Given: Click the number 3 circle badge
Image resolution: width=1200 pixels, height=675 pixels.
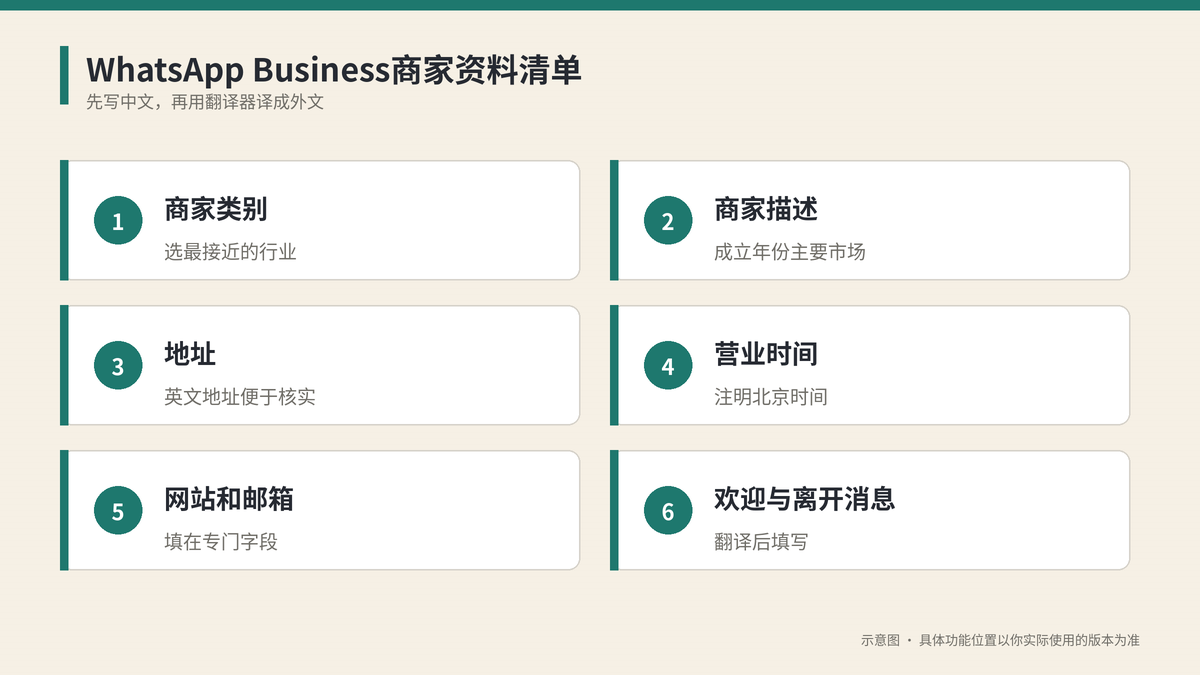Looking at the screenshot, I should (118, 366).
